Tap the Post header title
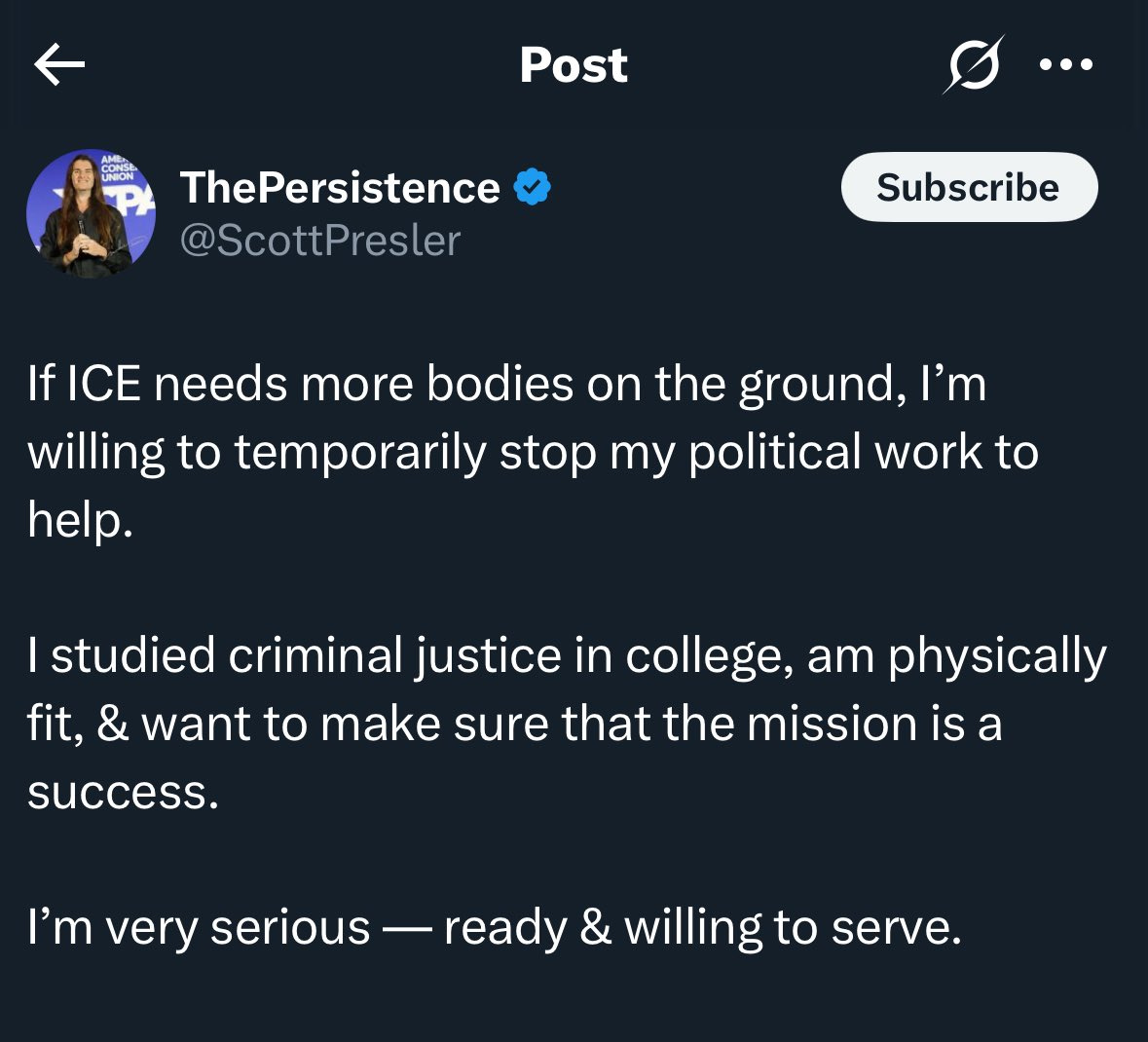The image size is (1148, 1042). click(574, 65)
